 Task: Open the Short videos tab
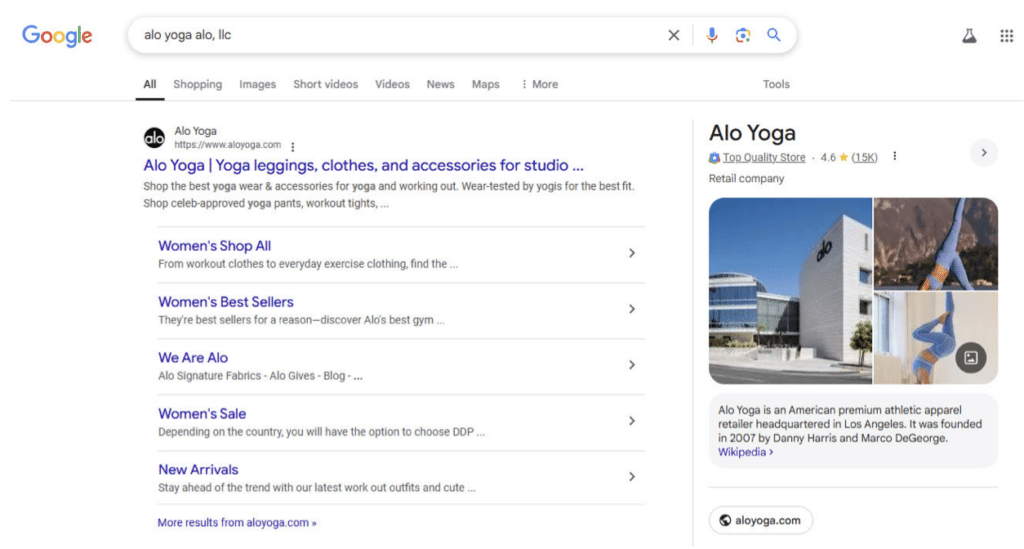click(325, 84)
